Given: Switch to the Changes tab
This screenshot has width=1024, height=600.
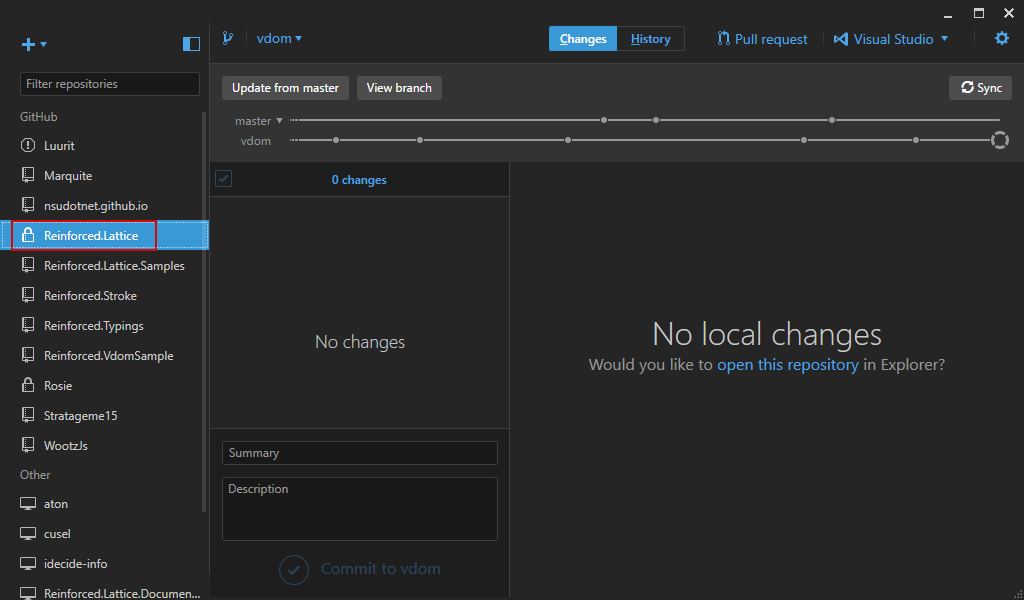Looking at the screenshot, I should 583,39.
